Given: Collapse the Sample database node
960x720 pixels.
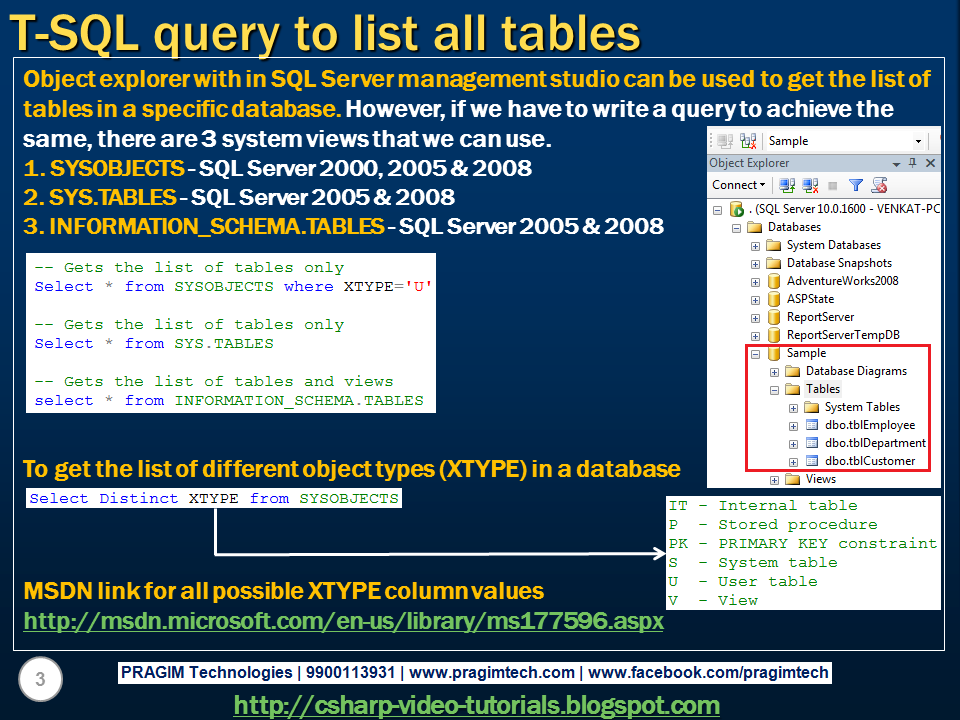Looking at the screenshot, I should click(x=756, y=354).
